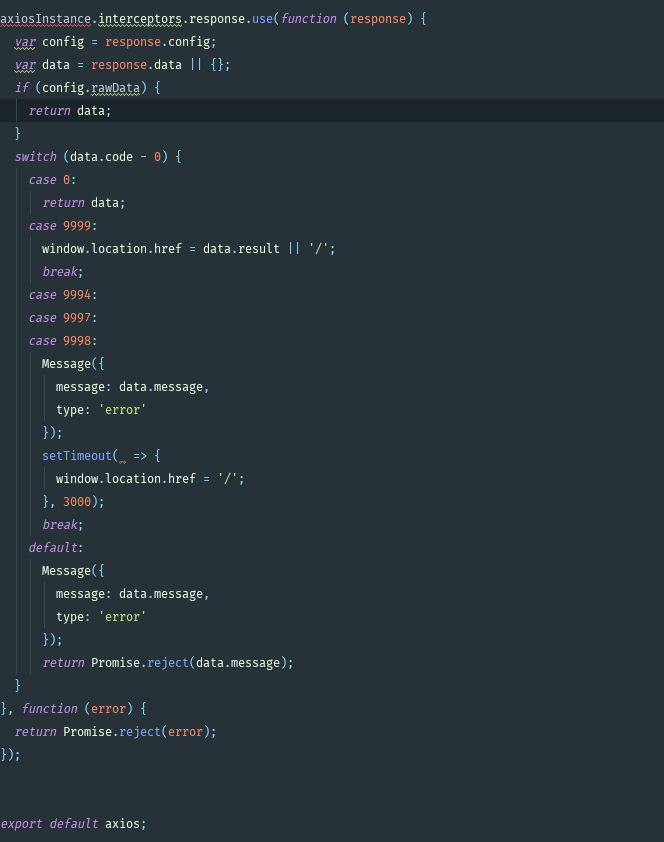
Task: Click the 'case 9997:' label
Action: [63, 318]
